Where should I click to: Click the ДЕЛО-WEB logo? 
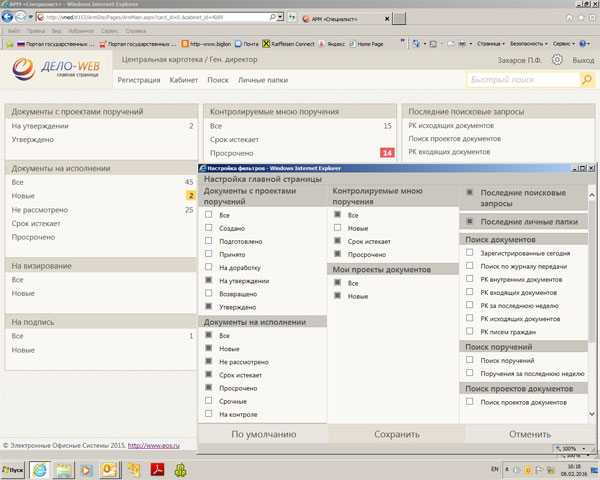56,69
